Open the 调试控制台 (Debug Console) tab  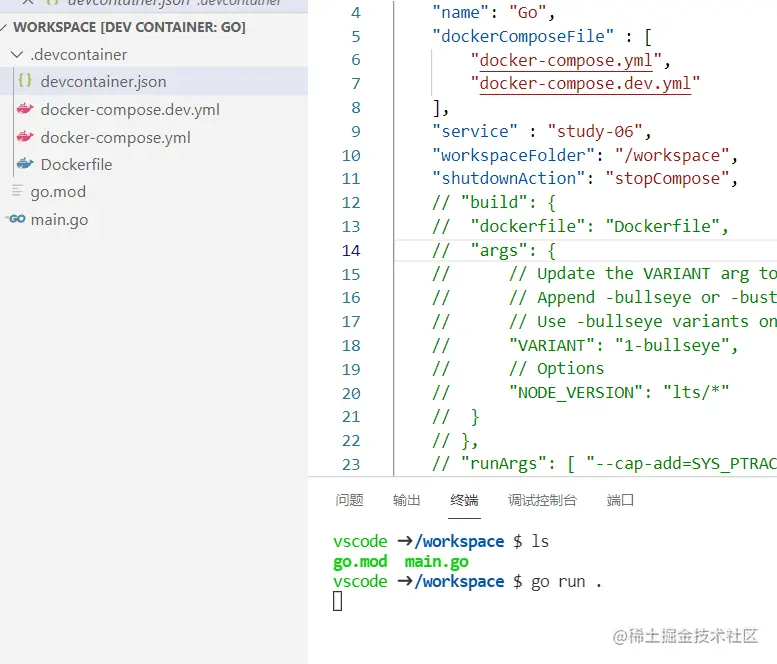click(543, 500)
